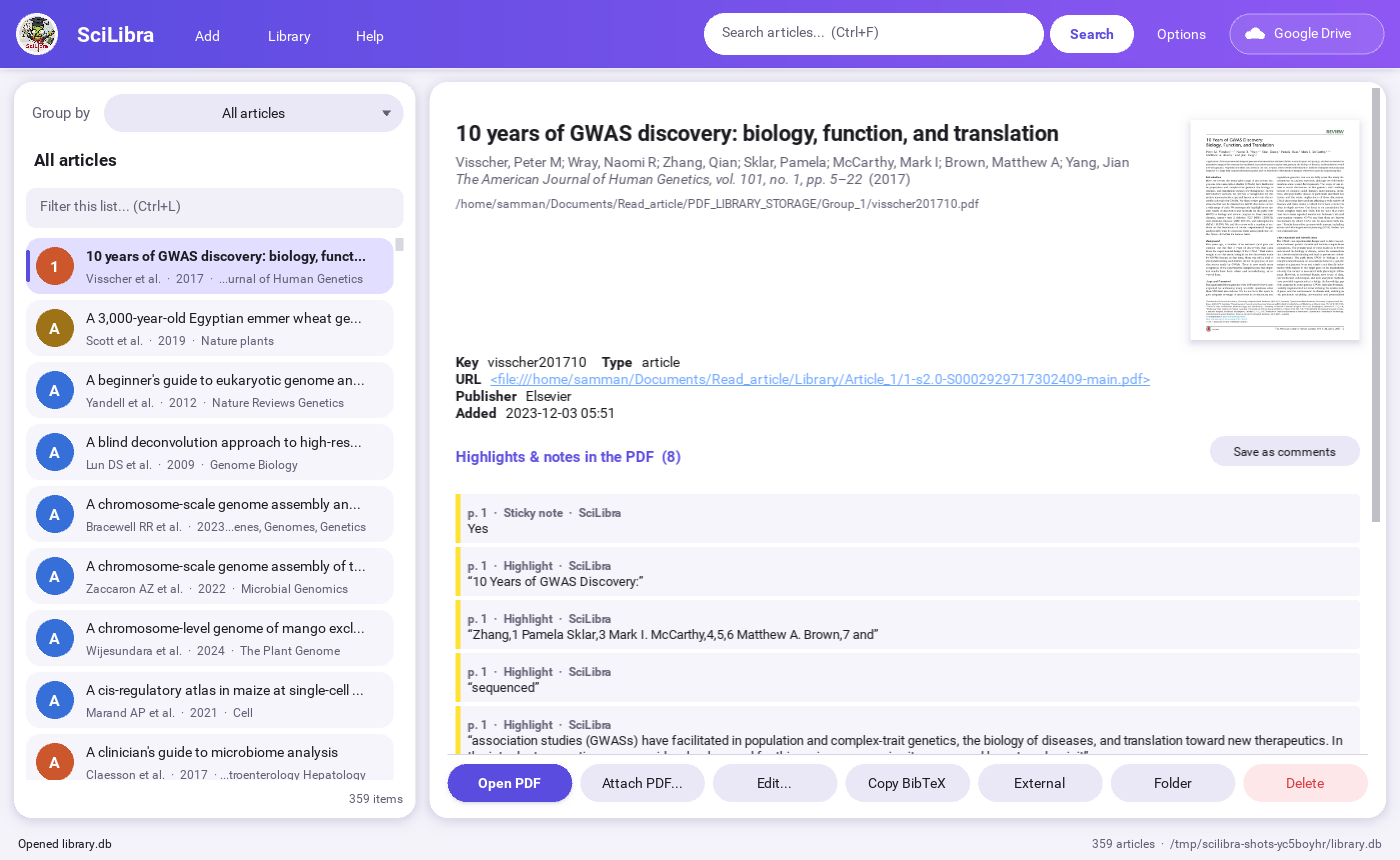This screenshot has width=1400, height=860.
Task: Select the cis-regulatory atlas in maize article
Action: [x=210, y=700]
